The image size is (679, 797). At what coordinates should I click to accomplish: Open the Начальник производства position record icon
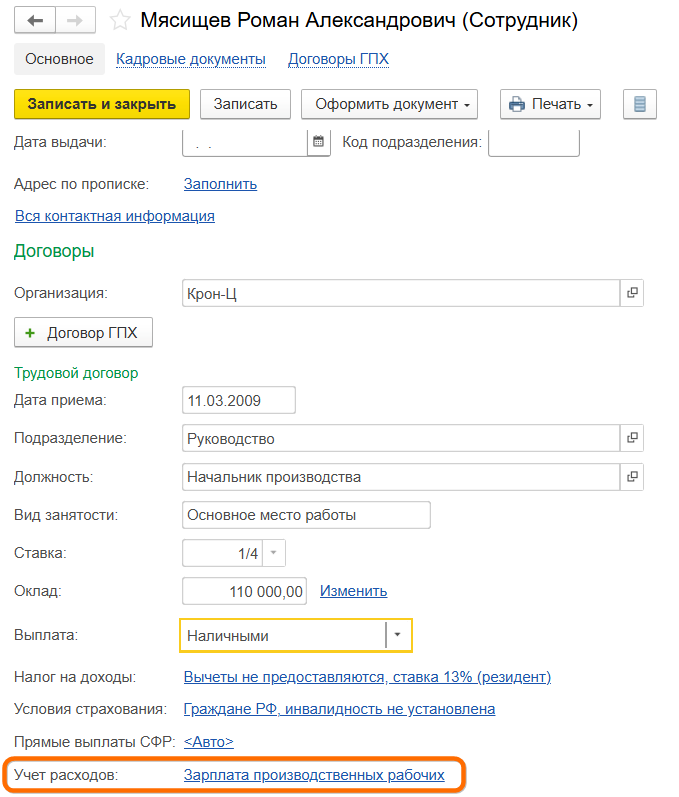click(632, 477)
